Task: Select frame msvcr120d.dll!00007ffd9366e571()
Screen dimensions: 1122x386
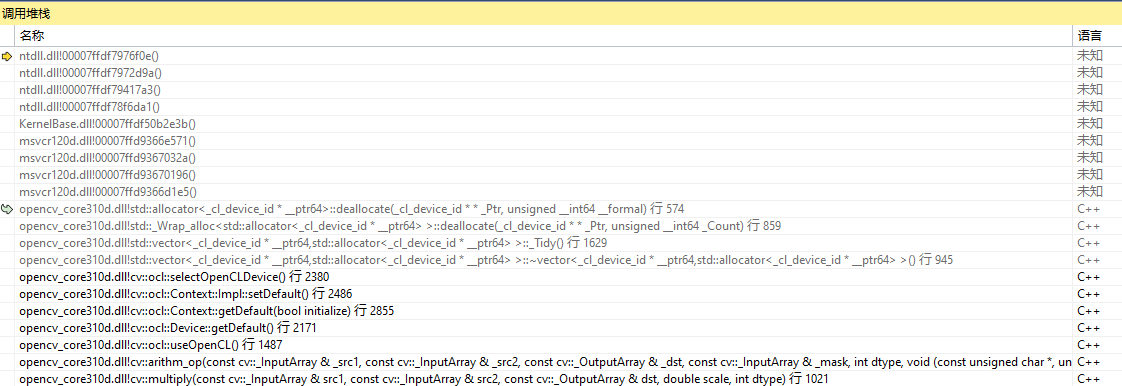Action: pos(107,141)
